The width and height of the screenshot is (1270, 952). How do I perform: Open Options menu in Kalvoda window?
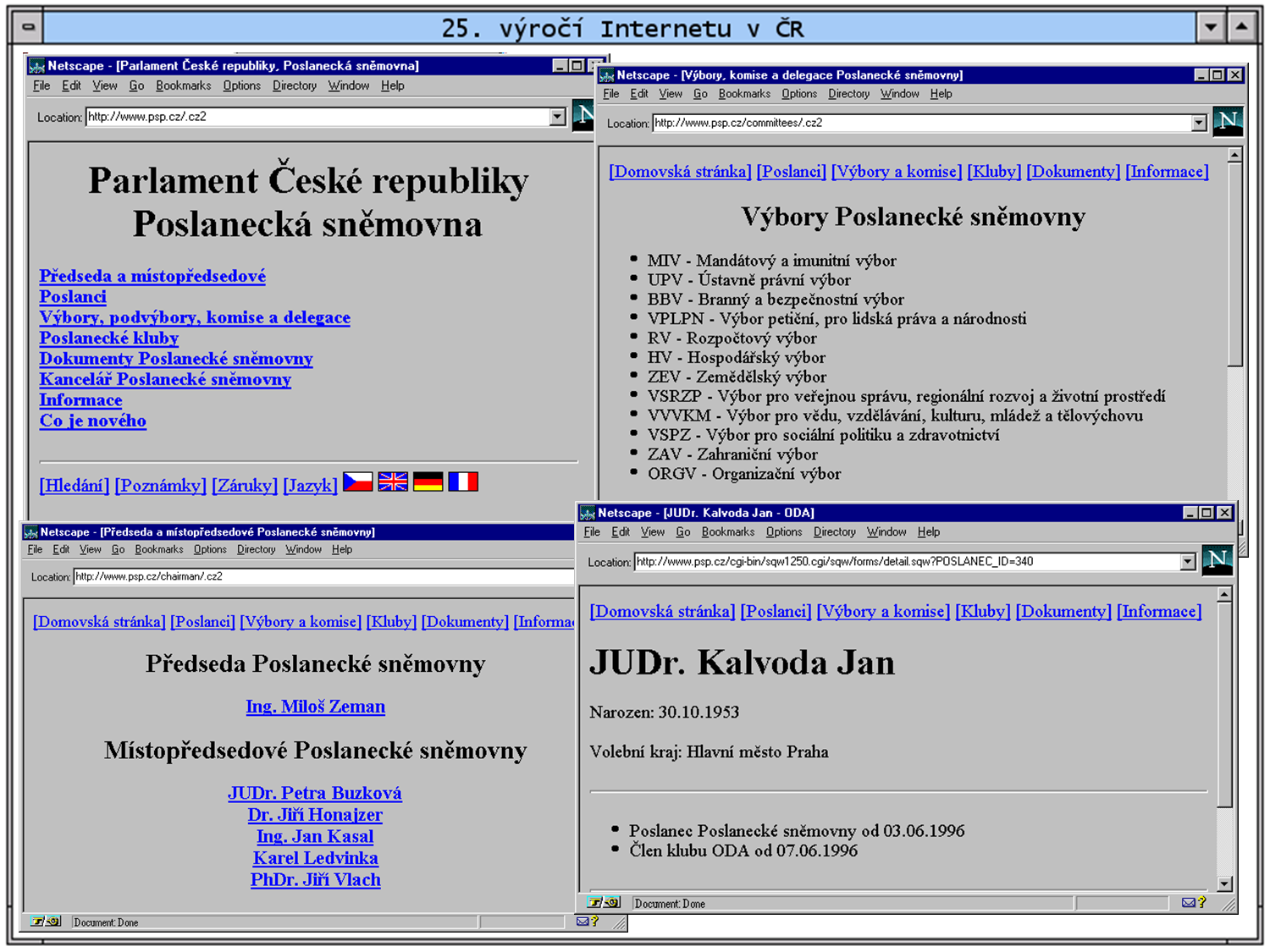point(784,532)
